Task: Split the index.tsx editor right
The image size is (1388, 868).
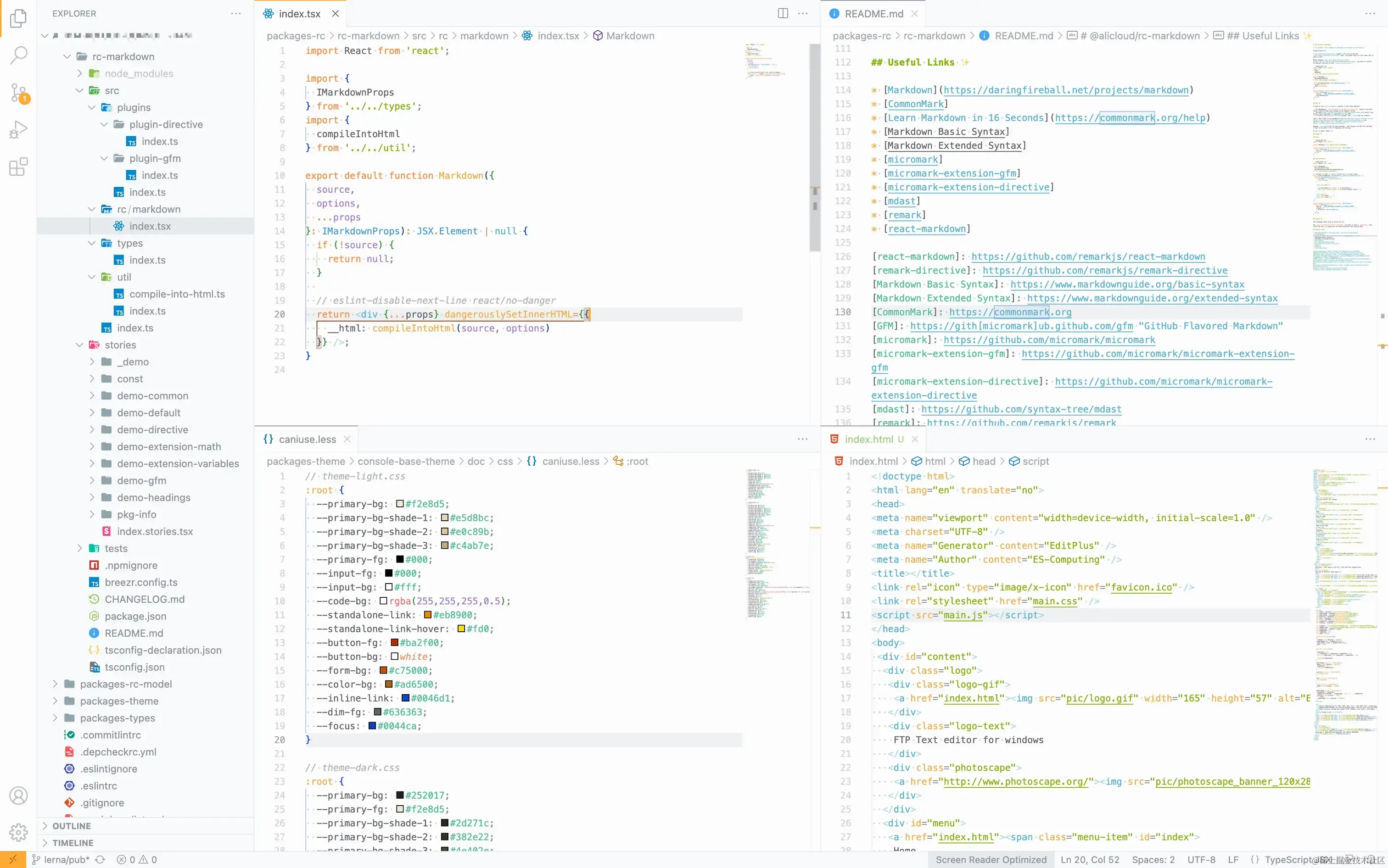Action: tap(783, 13)
